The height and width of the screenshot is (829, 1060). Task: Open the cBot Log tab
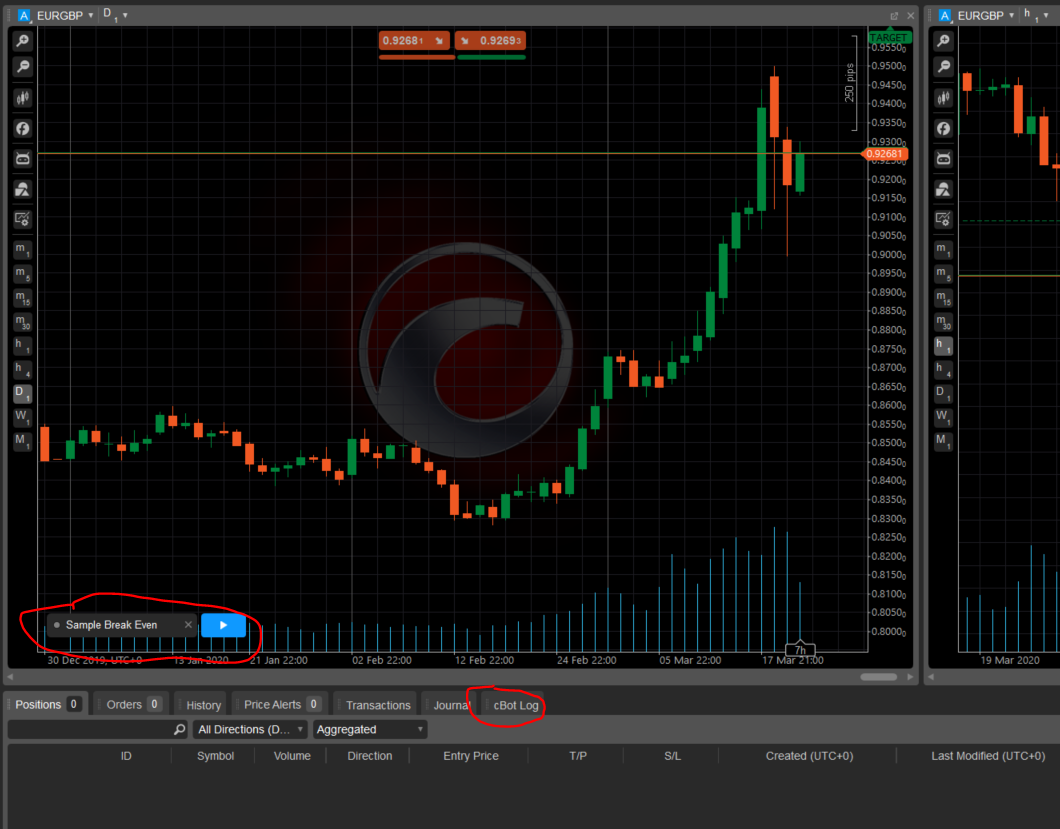[x=513, y=705]
